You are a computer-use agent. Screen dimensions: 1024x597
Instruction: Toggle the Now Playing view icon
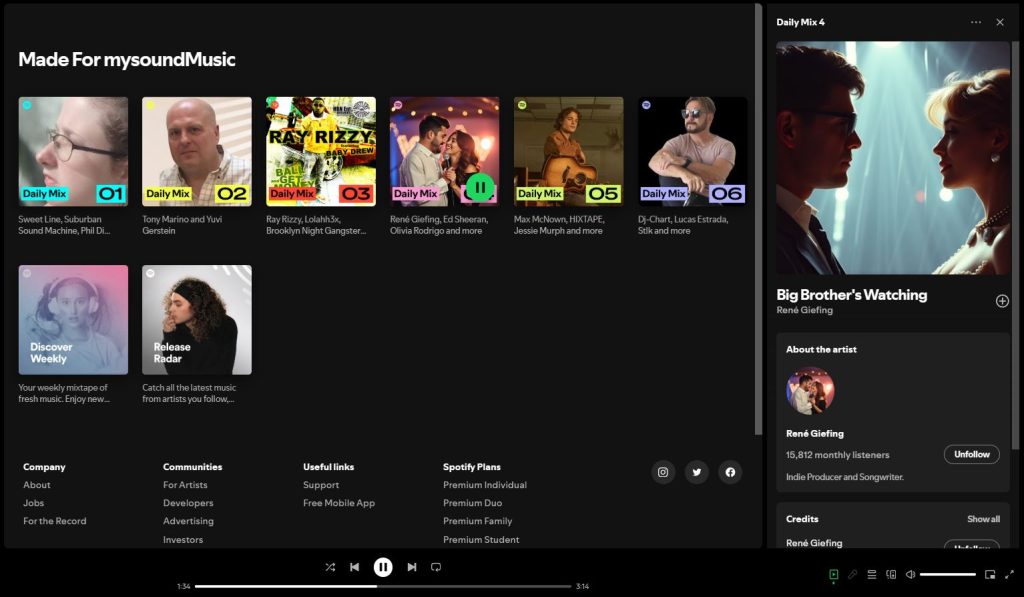pos(833,574)
